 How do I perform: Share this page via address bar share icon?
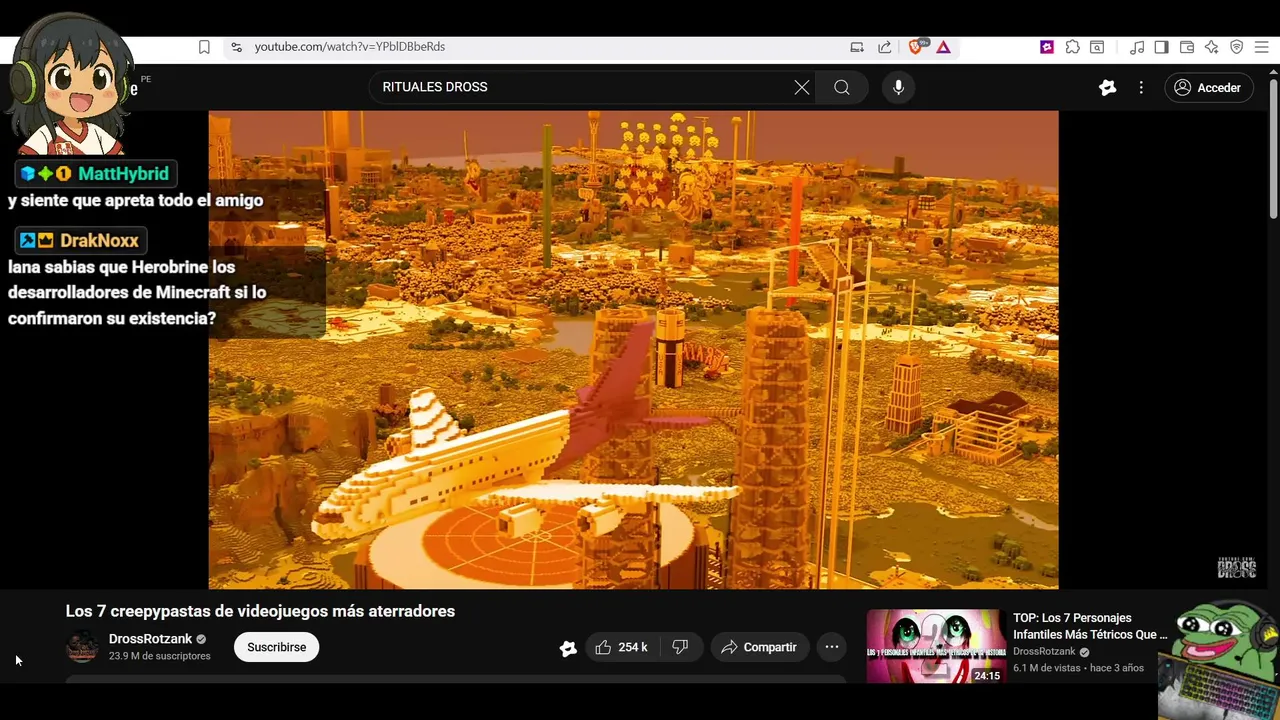885,47
